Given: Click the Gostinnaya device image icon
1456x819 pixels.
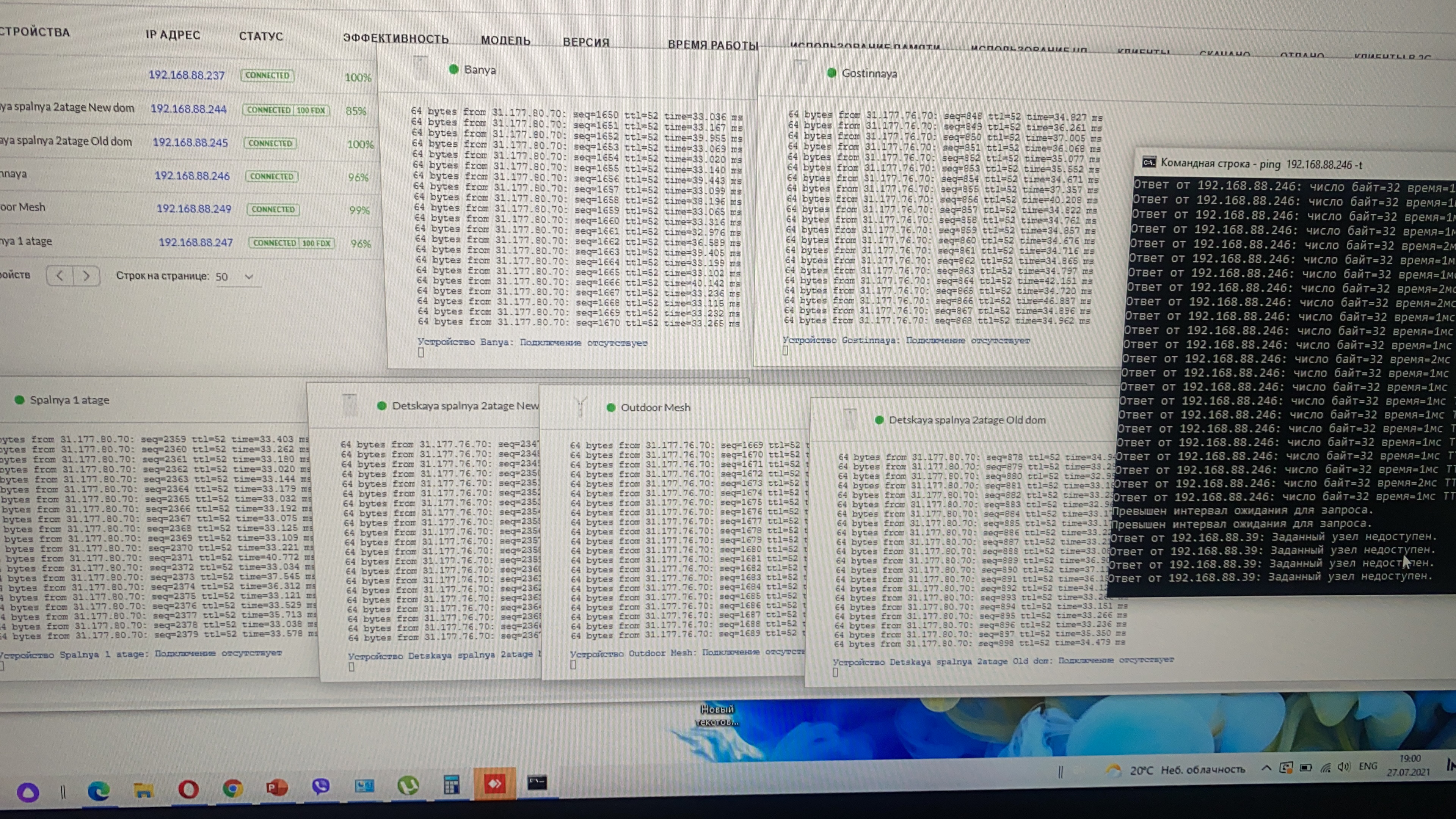Looking at the screenshot, I should 800,72.
